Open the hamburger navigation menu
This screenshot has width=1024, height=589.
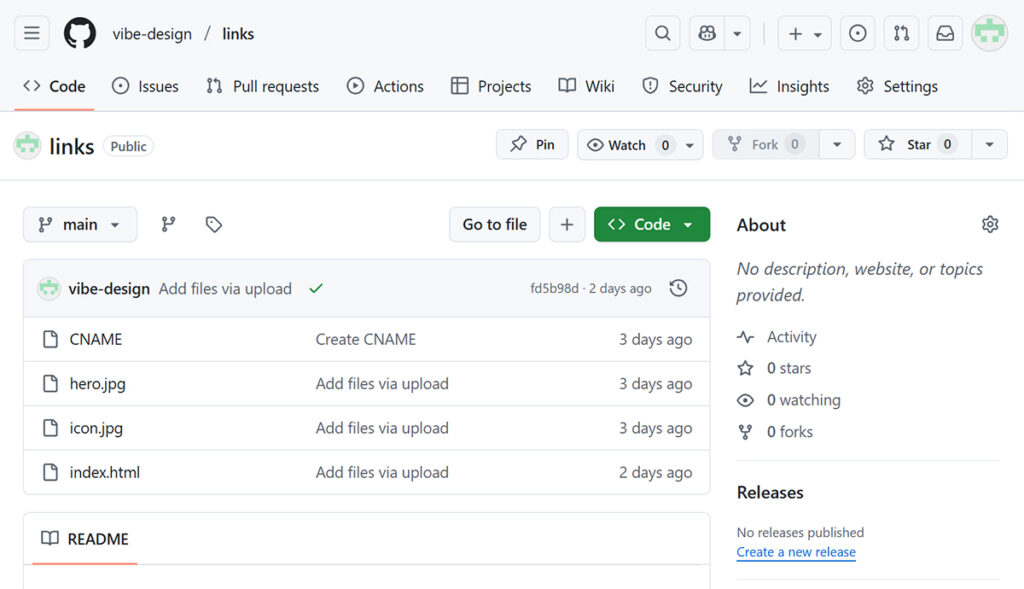coord(32,34)
